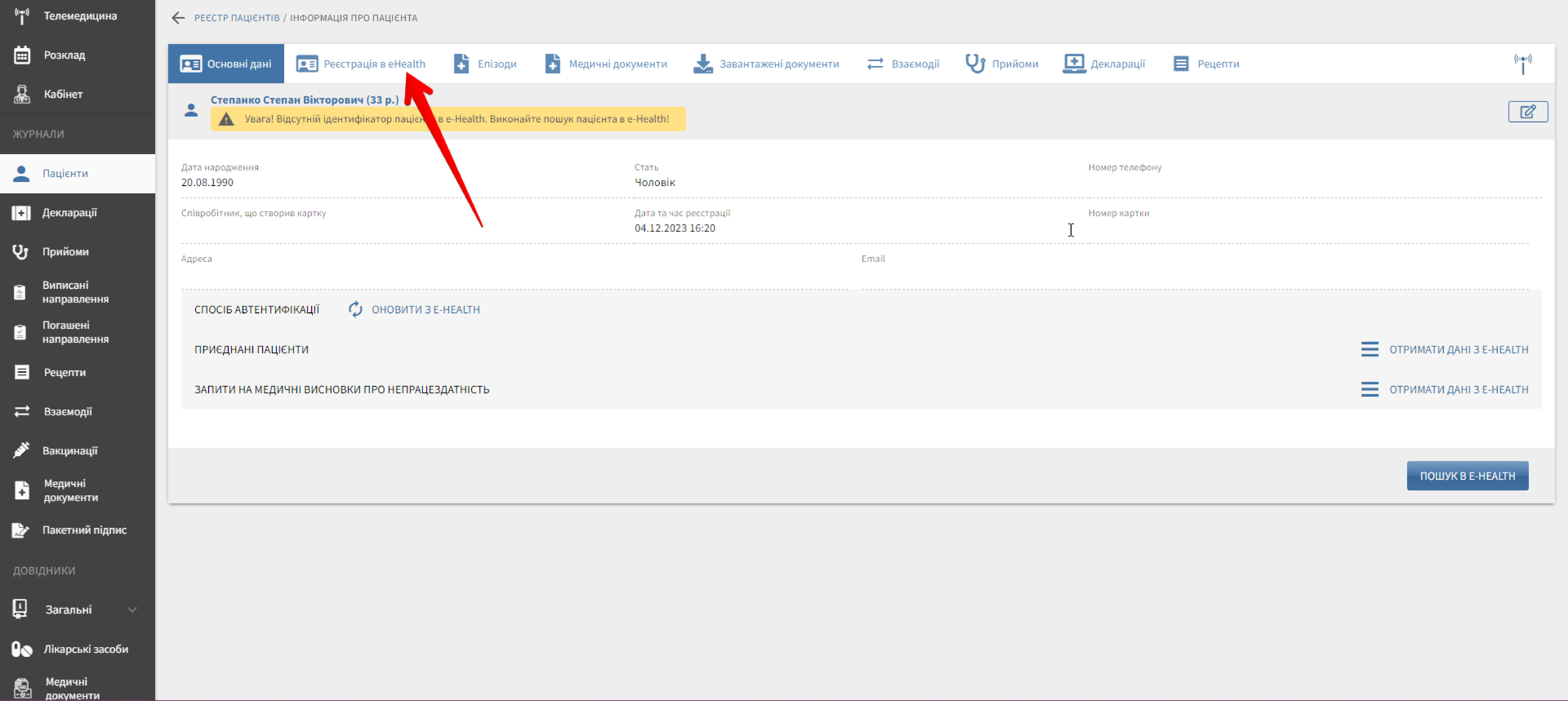Click the Реєстр пацієнтів breadcrumb link
Viewport: 1568px width, 701px height.
coord(237,18)
